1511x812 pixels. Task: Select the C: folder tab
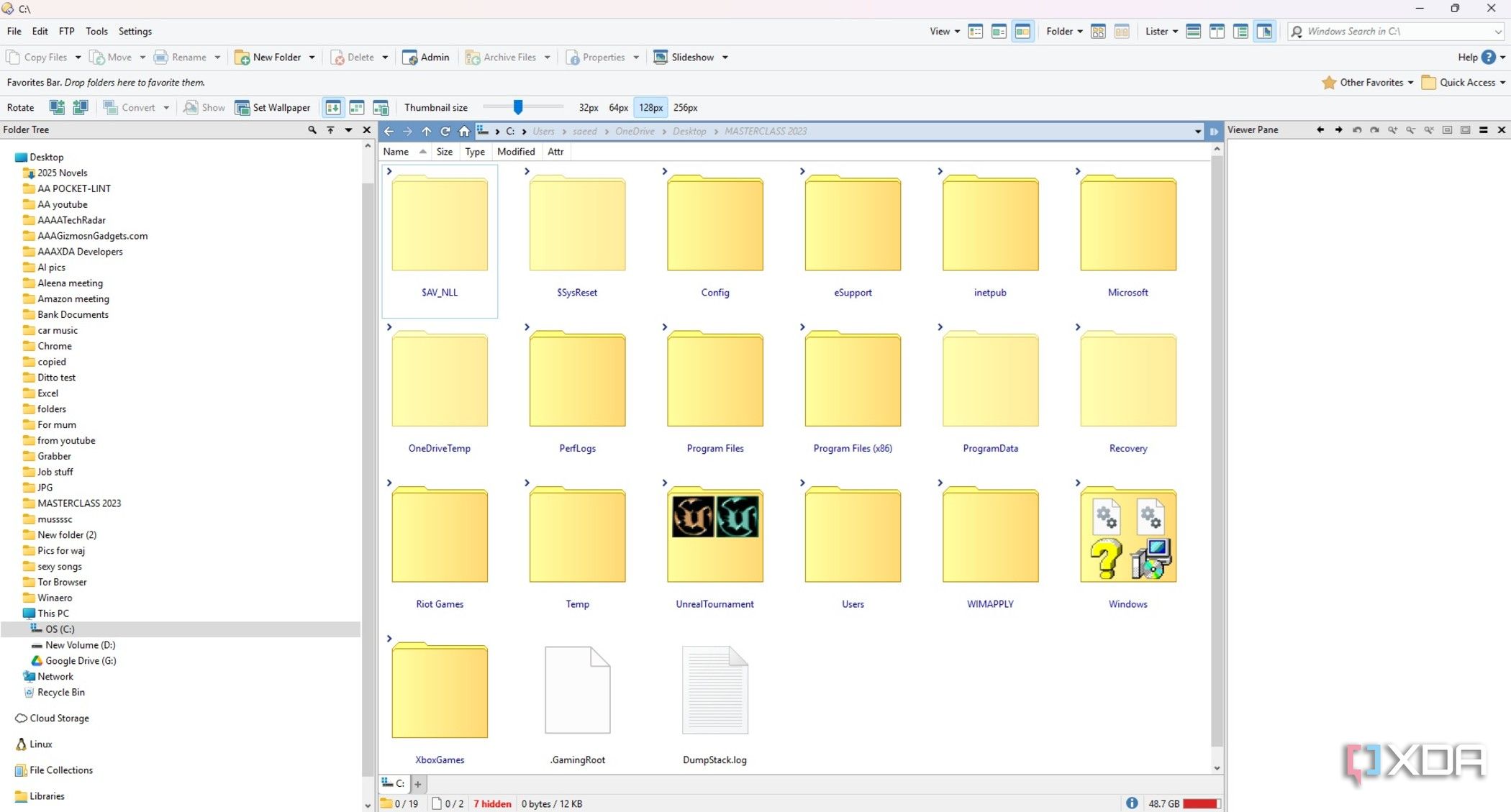[x=394, y=783]
